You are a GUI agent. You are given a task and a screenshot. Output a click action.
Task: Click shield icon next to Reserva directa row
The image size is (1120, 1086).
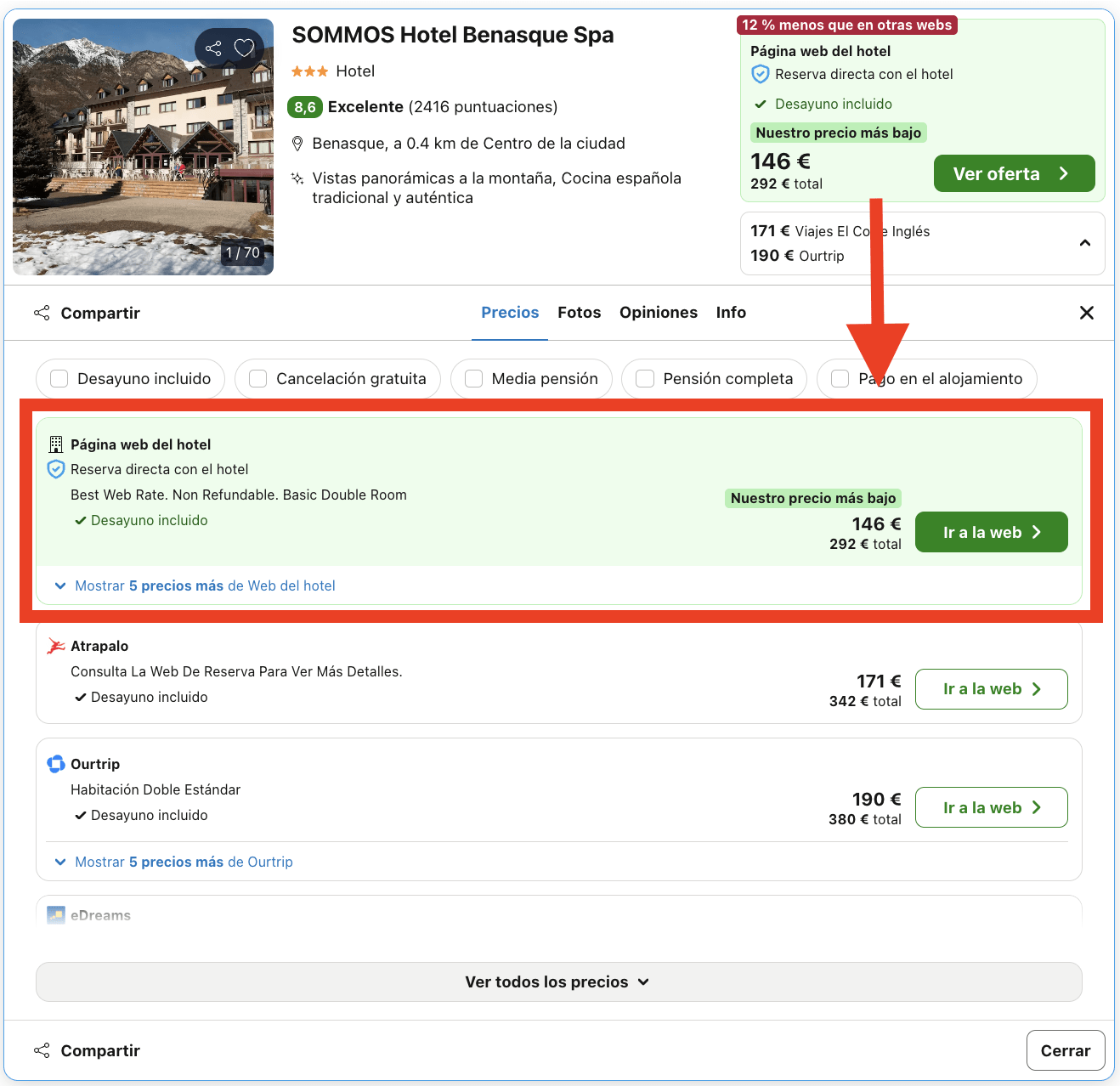(56, 469)
